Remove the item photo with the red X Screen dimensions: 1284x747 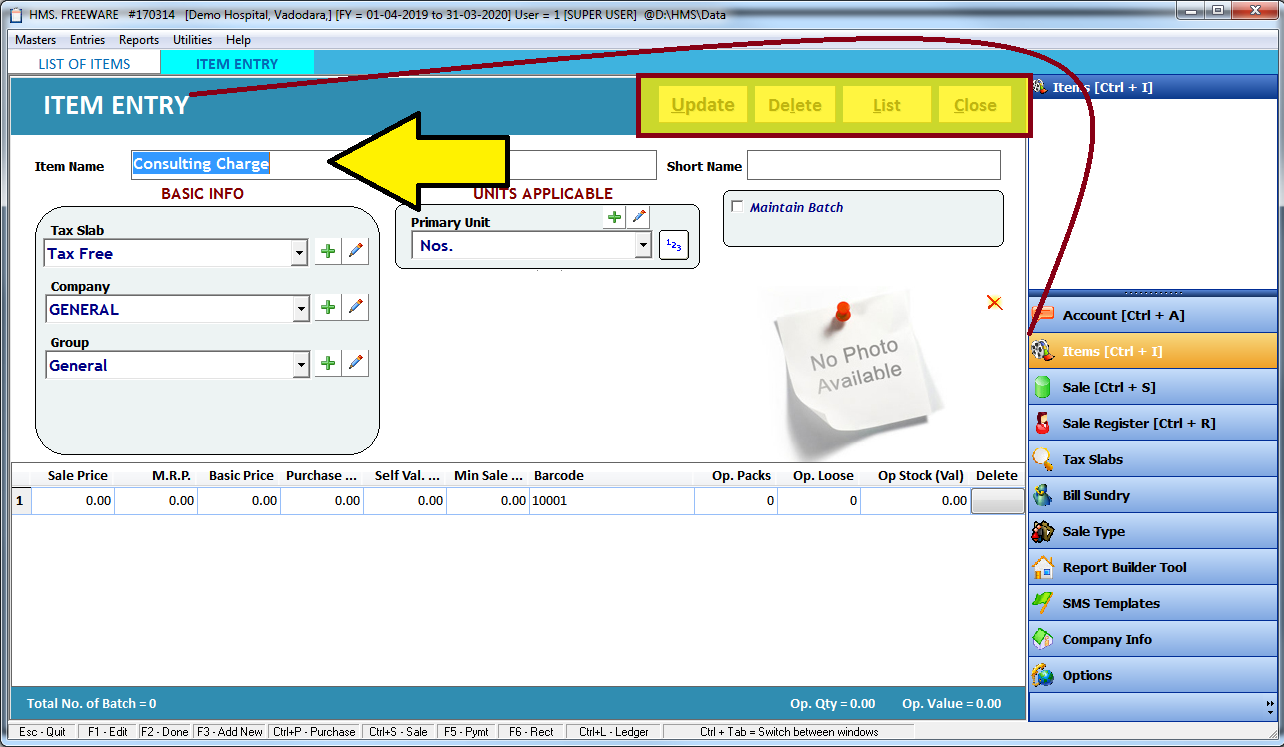point(993,302)
